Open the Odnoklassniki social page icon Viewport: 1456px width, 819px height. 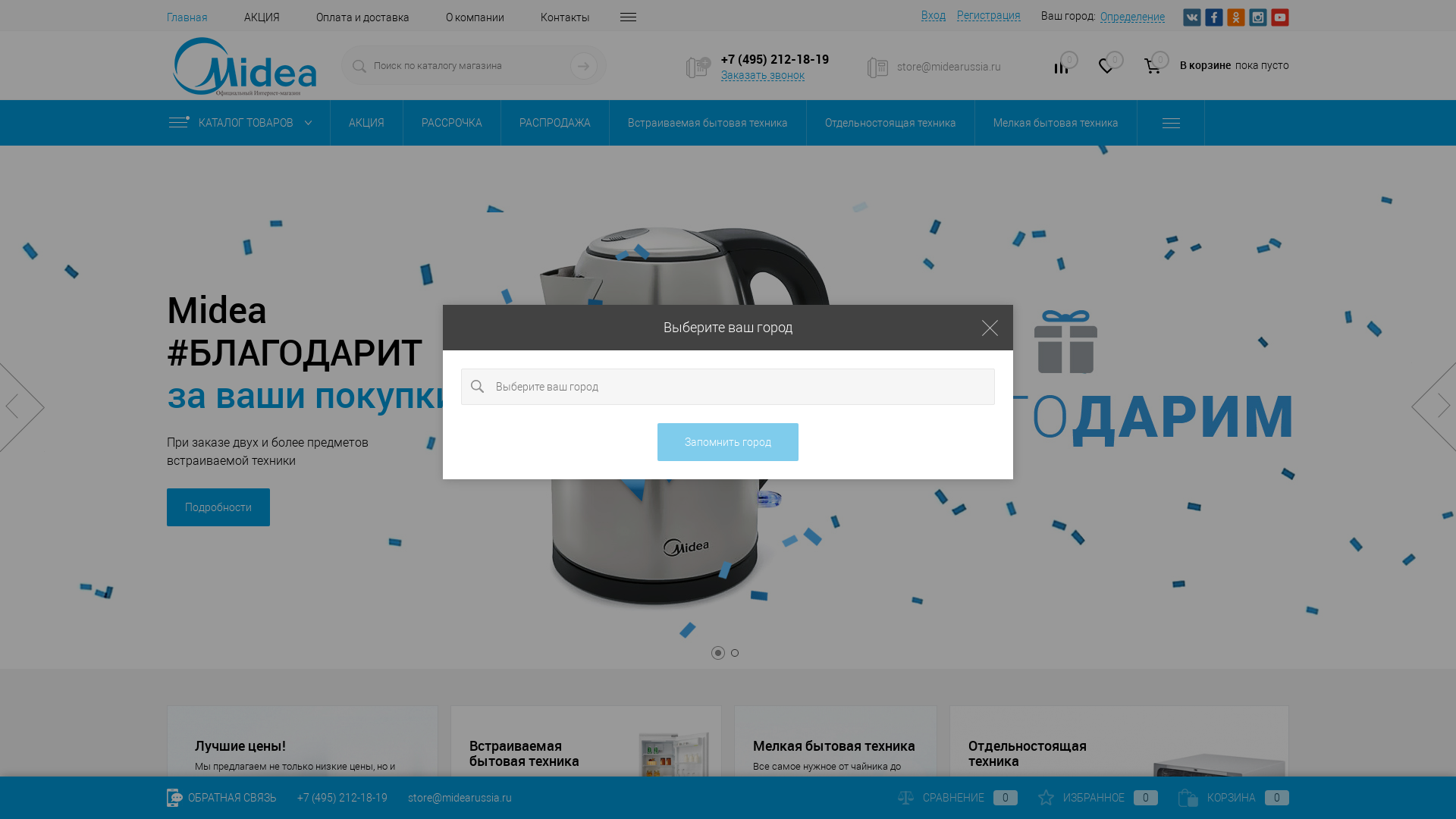(1235, 17)
